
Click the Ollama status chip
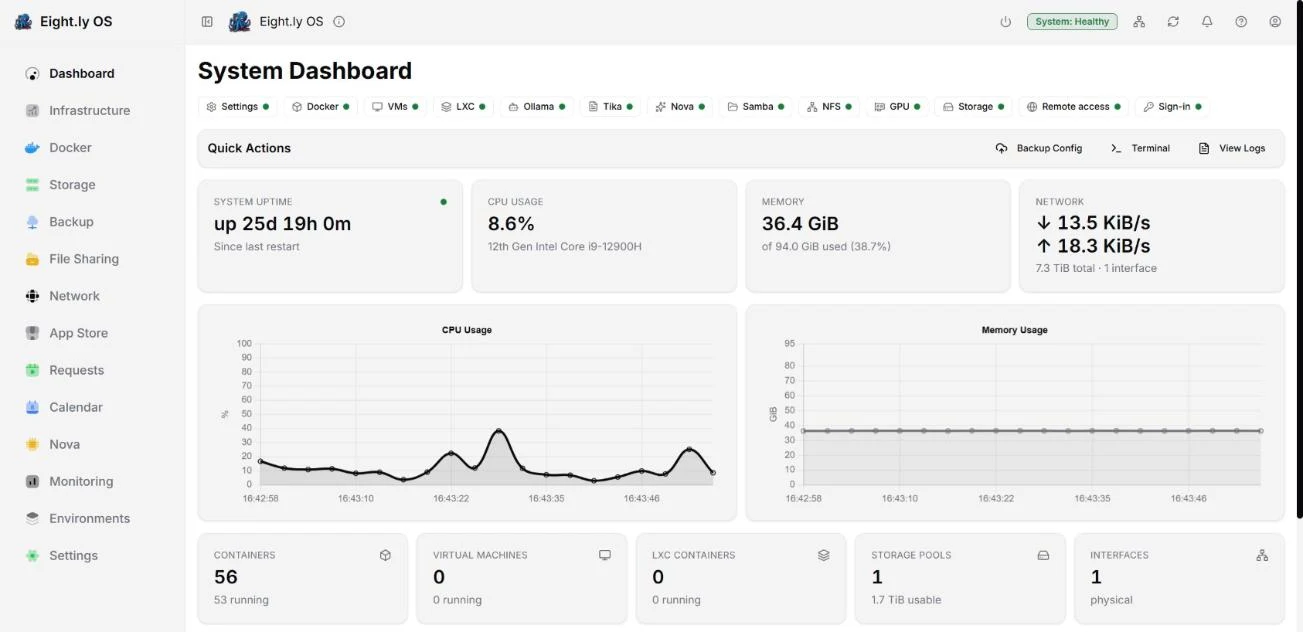click(x=537, y=106)
